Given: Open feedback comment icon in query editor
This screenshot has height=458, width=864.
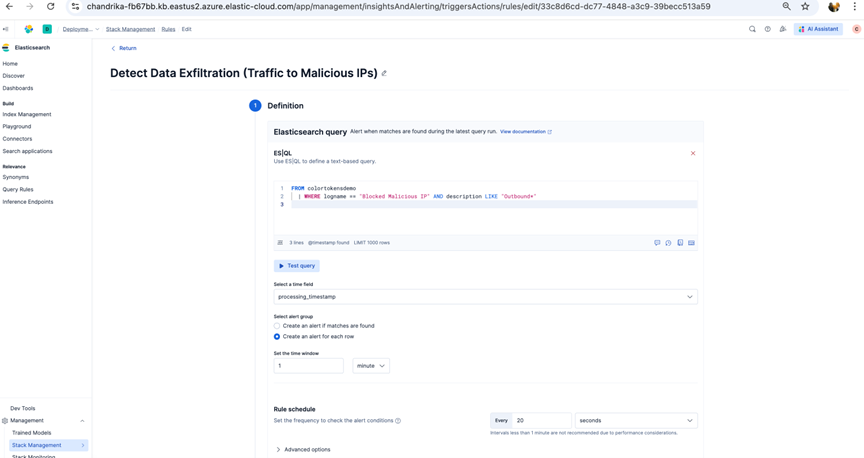Looking at the screenshot, I should coord(657,243).
